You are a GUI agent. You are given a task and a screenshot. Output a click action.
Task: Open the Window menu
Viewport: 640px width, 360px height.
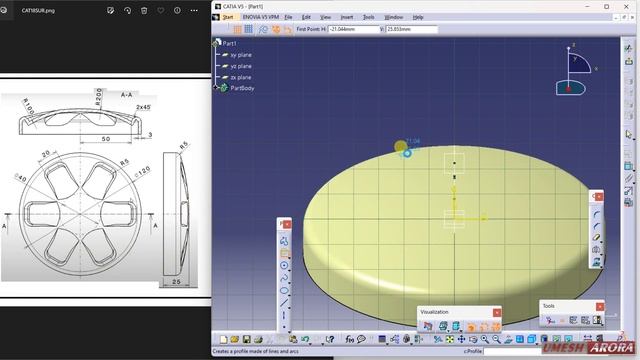393,17
